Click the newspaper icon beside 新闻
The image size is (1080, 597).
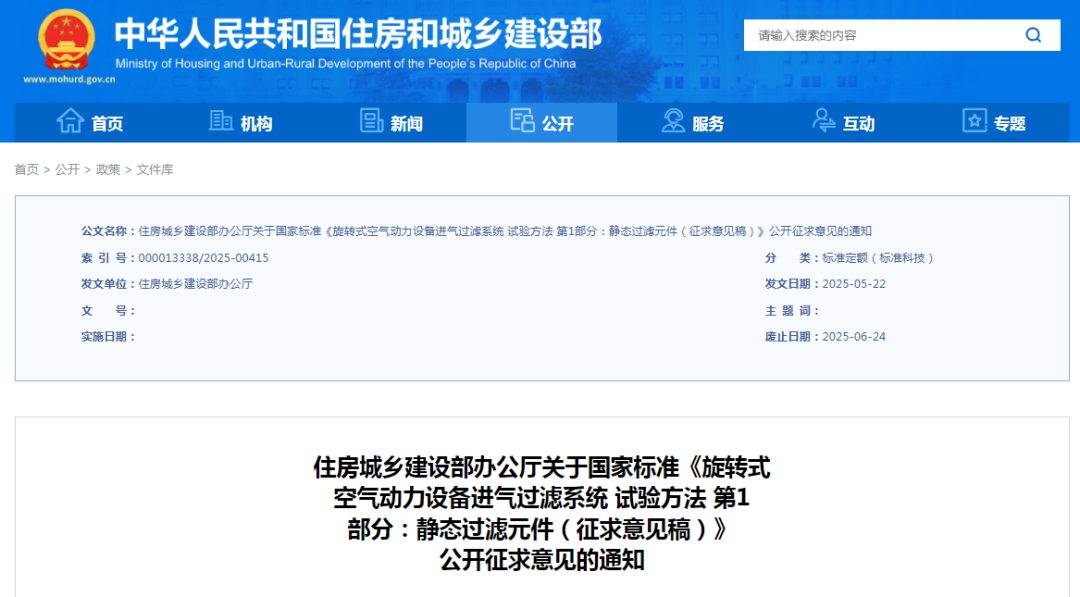371,121
